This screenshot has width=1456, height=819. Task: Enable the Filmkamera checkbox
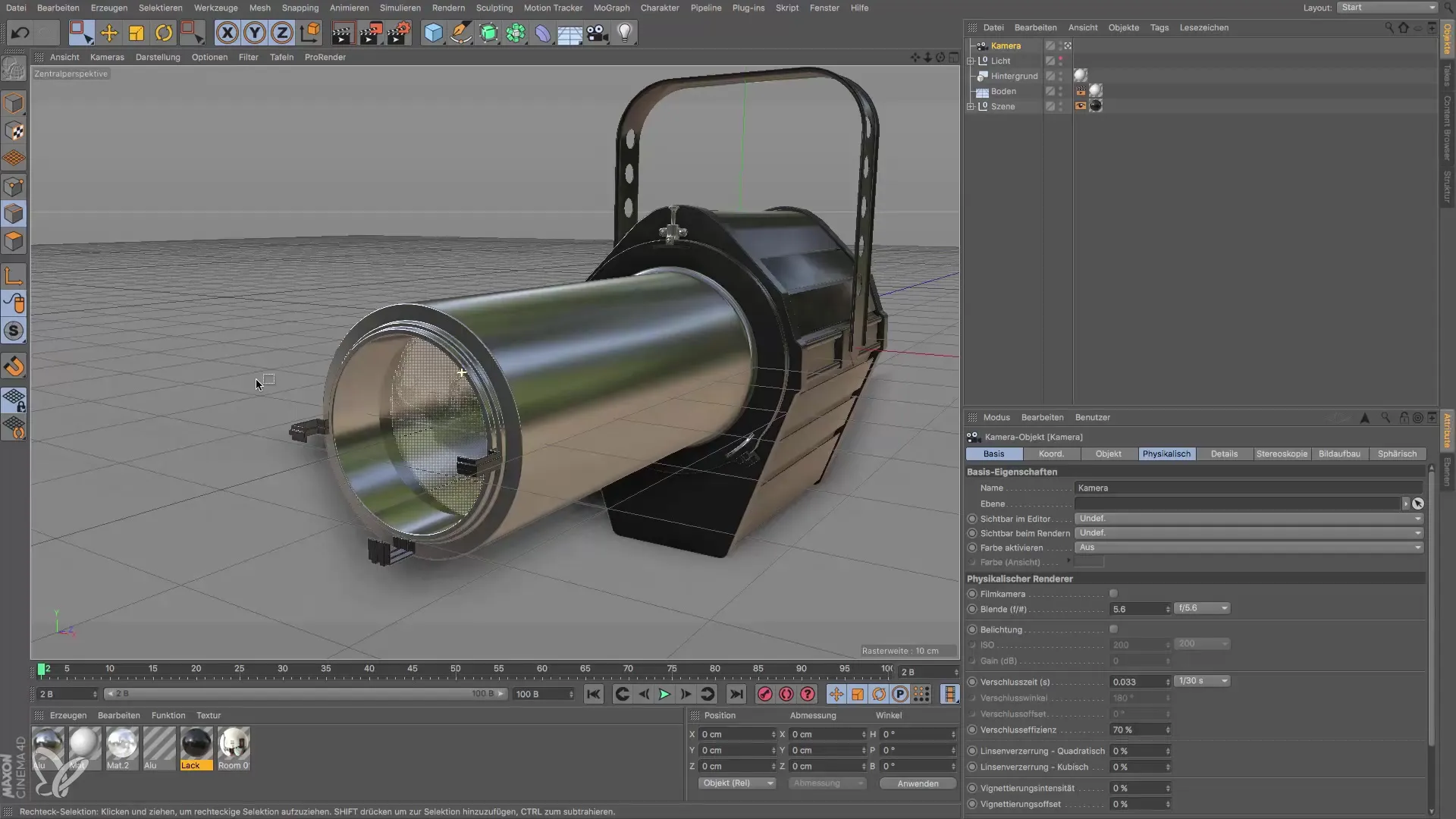pos(1113,594)
